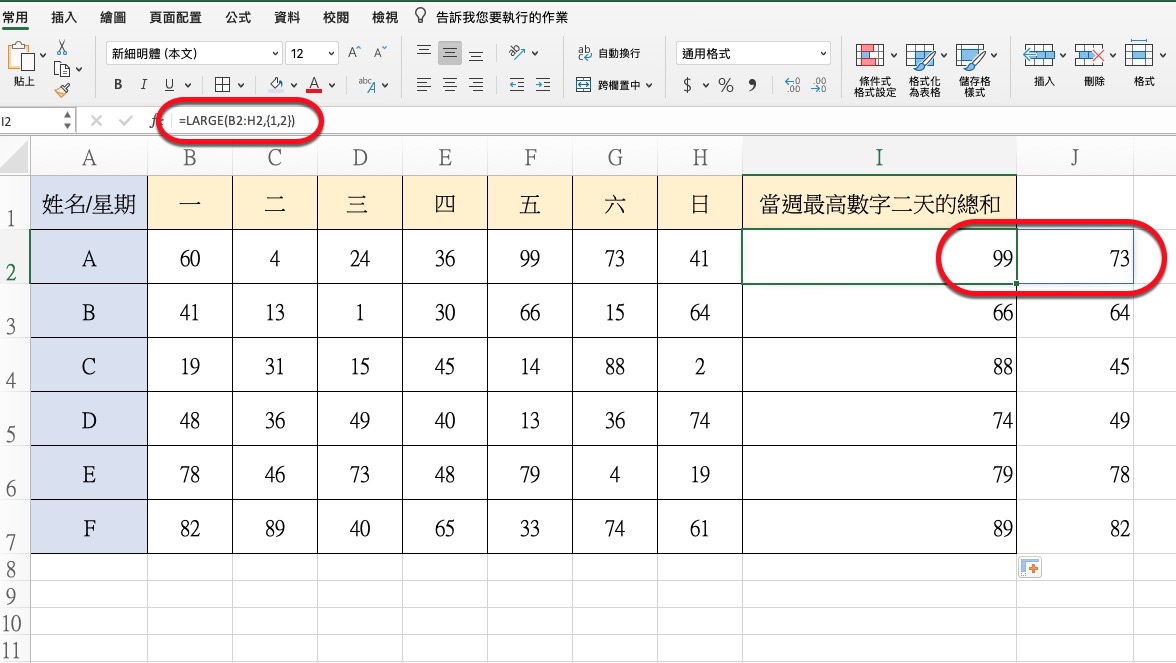Click the phonetic guide abc icon
This screenshot has width=1176, height=663.
click(x=367, y=85)
